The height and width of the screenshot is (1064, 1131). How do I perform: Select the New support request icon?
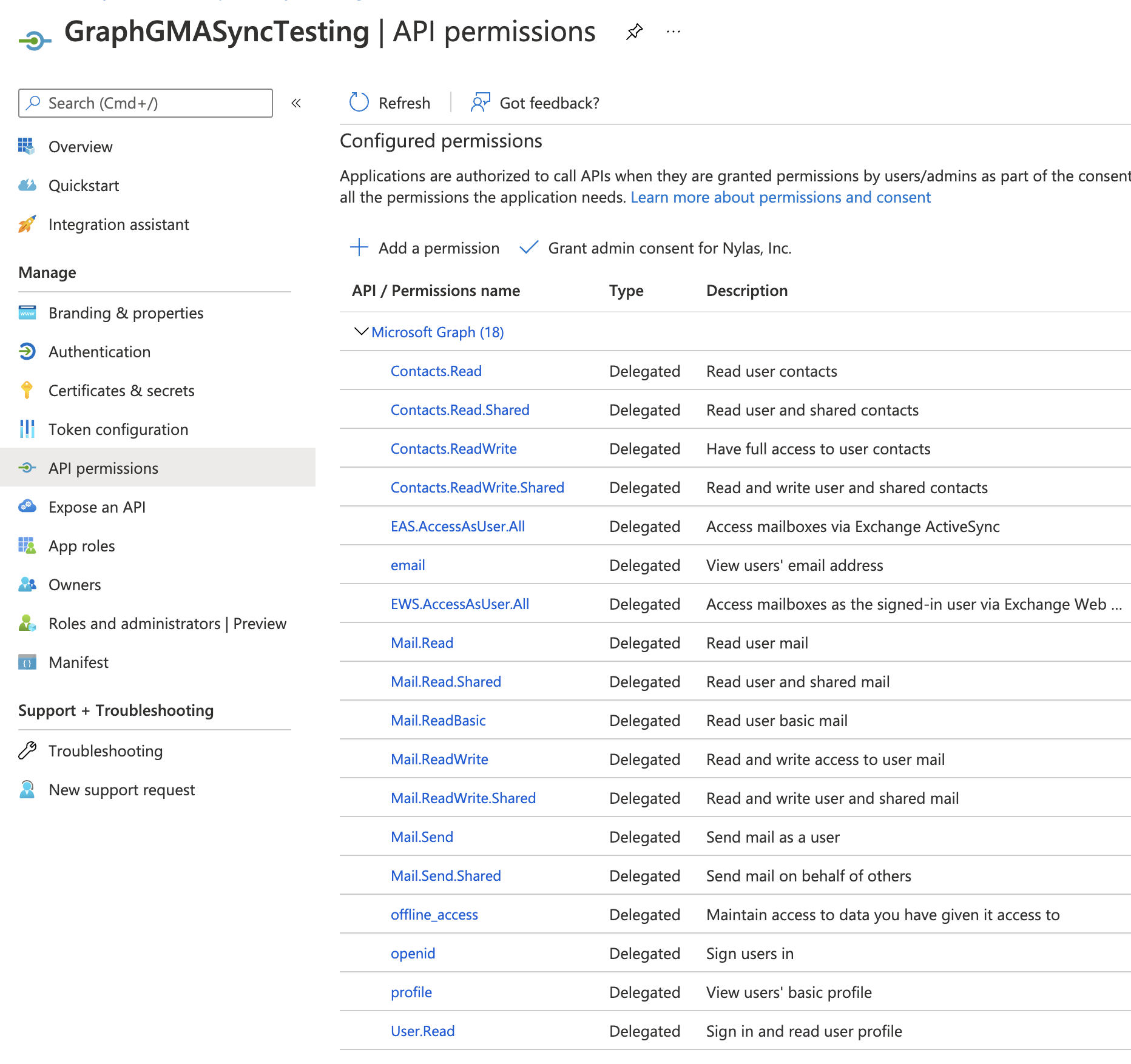click(x=27, y=789)
